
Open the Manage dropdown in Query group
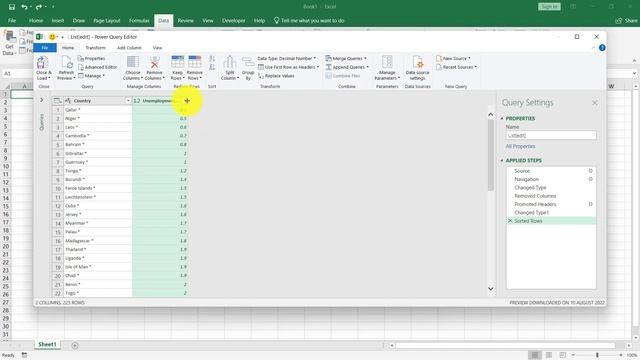[x=91, y=76]
